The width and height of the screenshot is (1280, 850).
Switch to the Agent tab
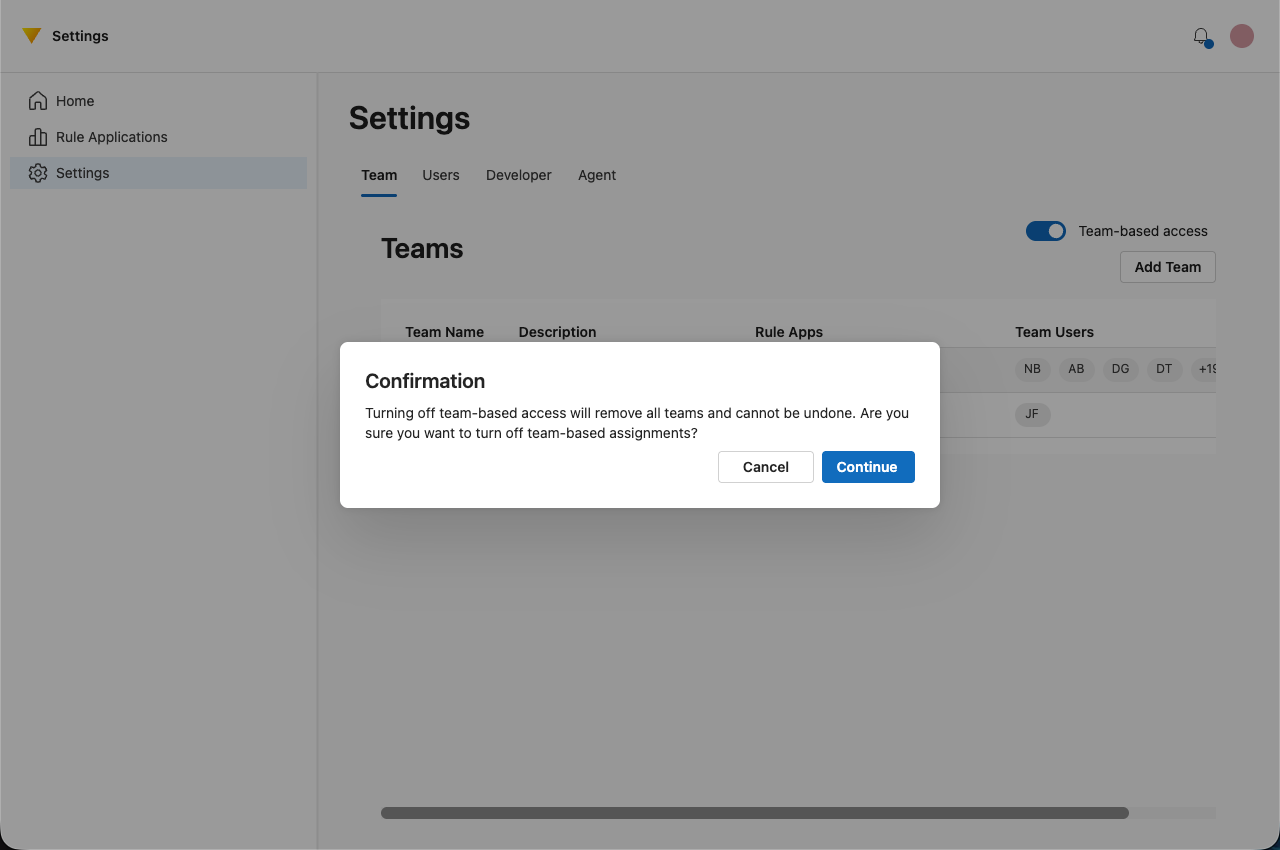(596, 175)
